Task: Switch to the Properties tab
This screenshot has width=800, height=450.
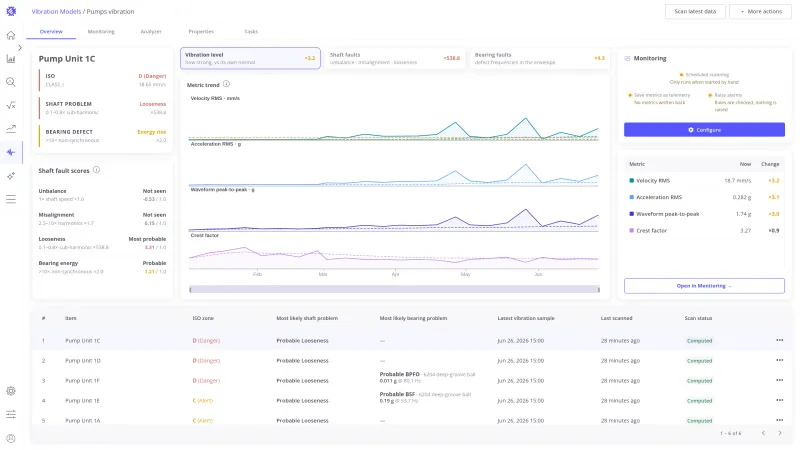Action: pyautogui.click(x=201, y=32)
